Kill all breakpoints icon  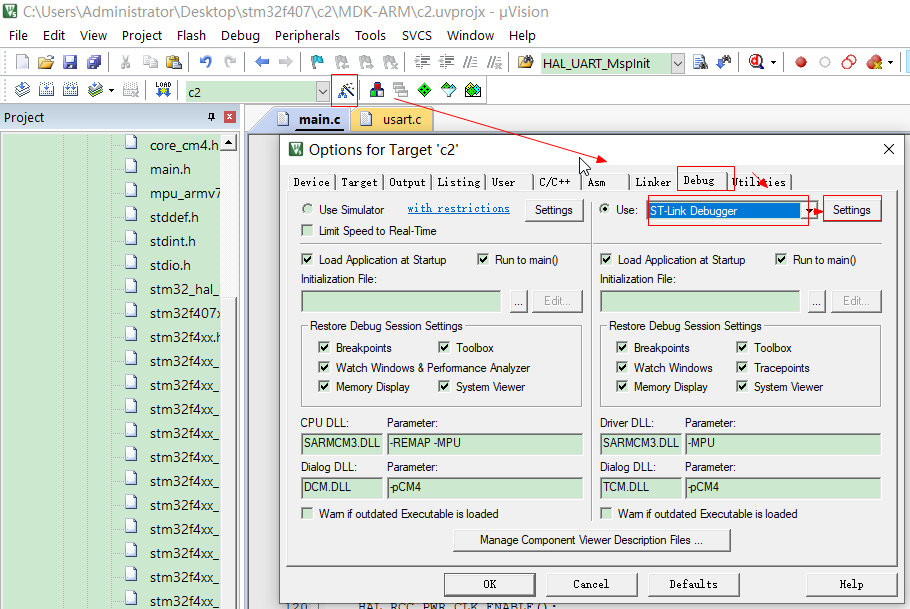tap(874, 62)
